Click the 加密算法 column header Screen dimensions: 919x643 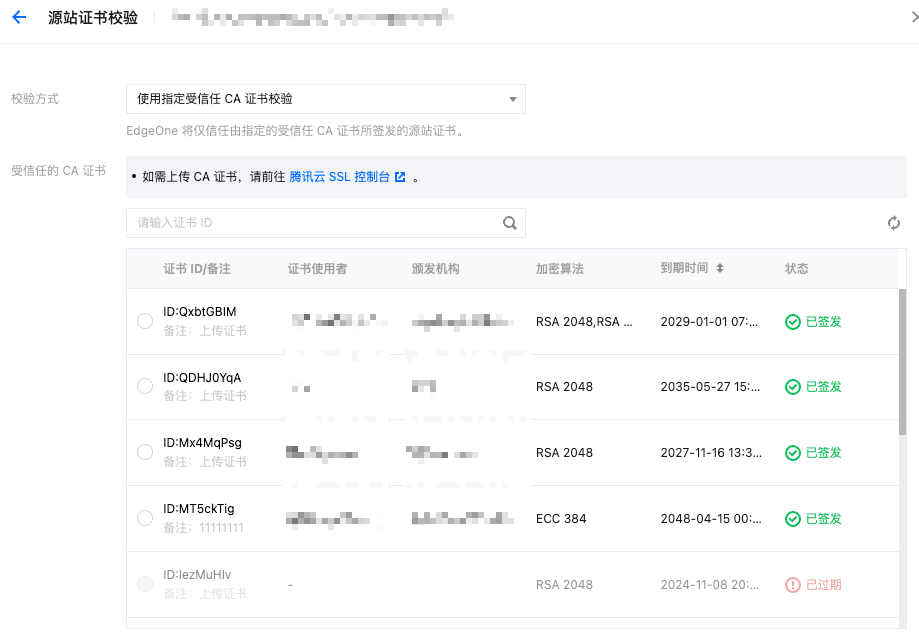560,269
